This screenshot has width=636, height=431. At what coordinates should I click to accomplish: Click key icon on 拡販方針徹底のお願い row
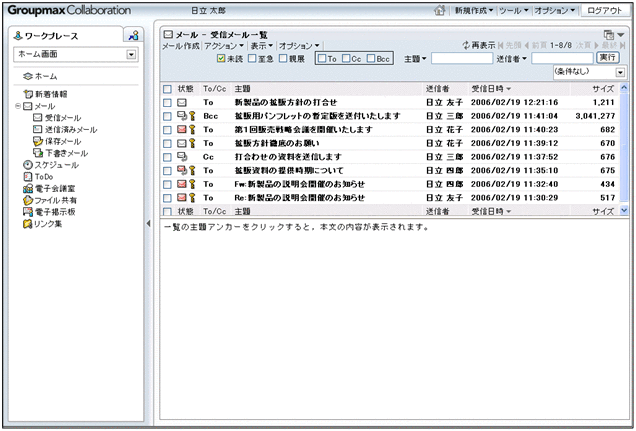coord(192,144)
